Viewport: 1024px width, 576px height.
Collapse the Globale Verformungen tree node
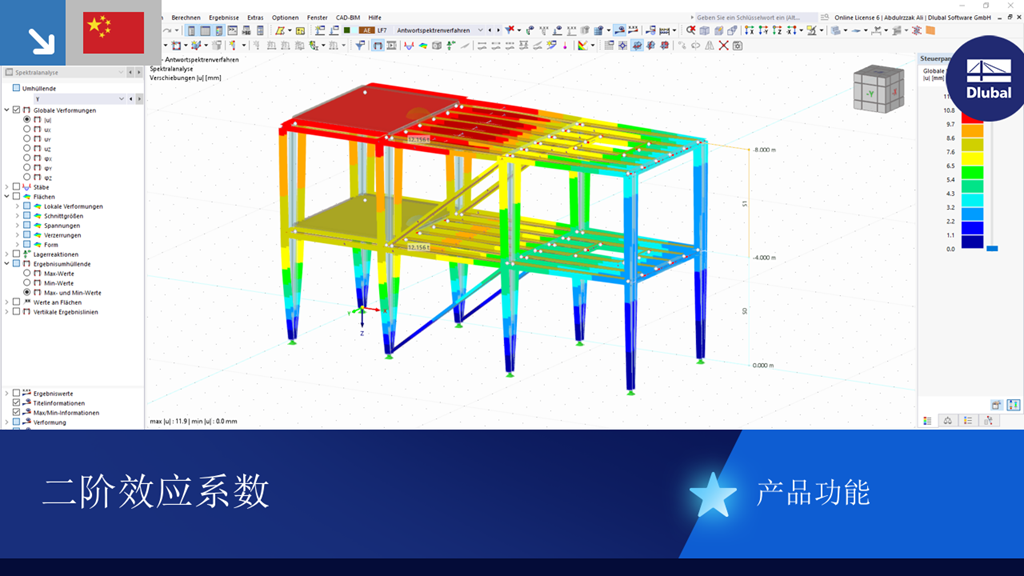[7, 110]
